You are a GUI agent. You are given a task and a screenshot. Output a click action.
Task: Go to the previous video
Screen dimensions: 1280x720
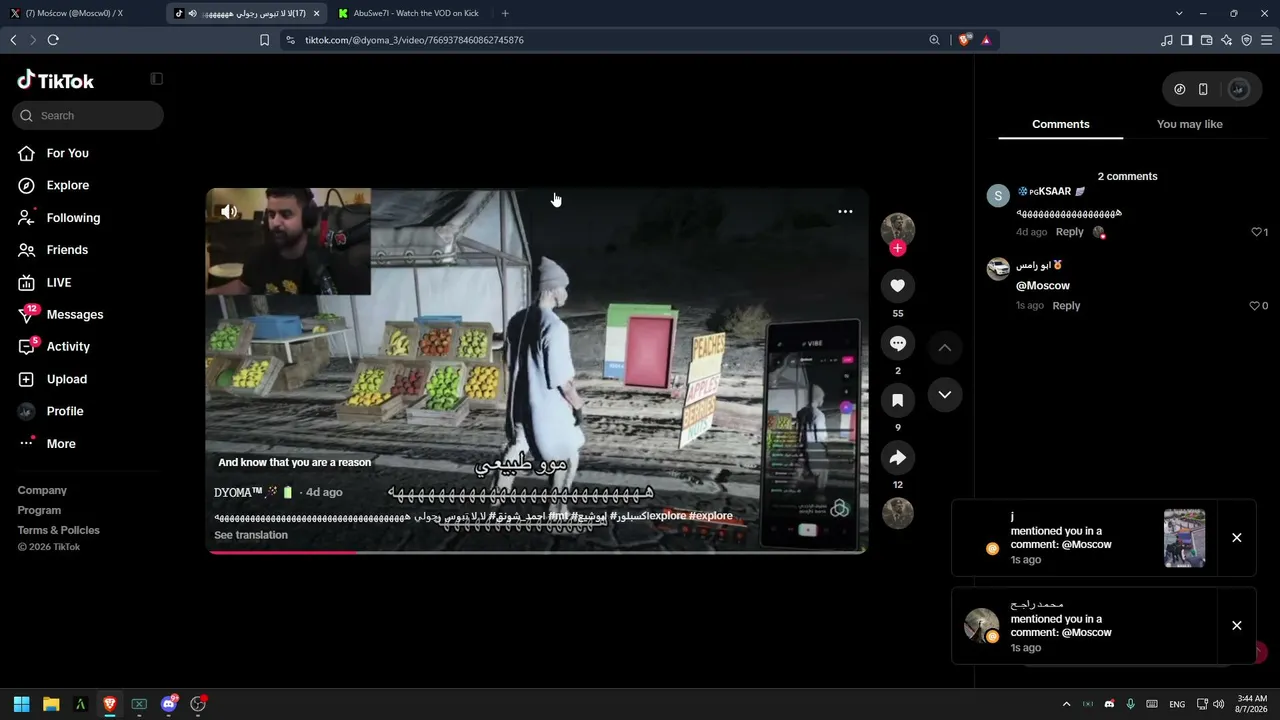pos(944,347)
